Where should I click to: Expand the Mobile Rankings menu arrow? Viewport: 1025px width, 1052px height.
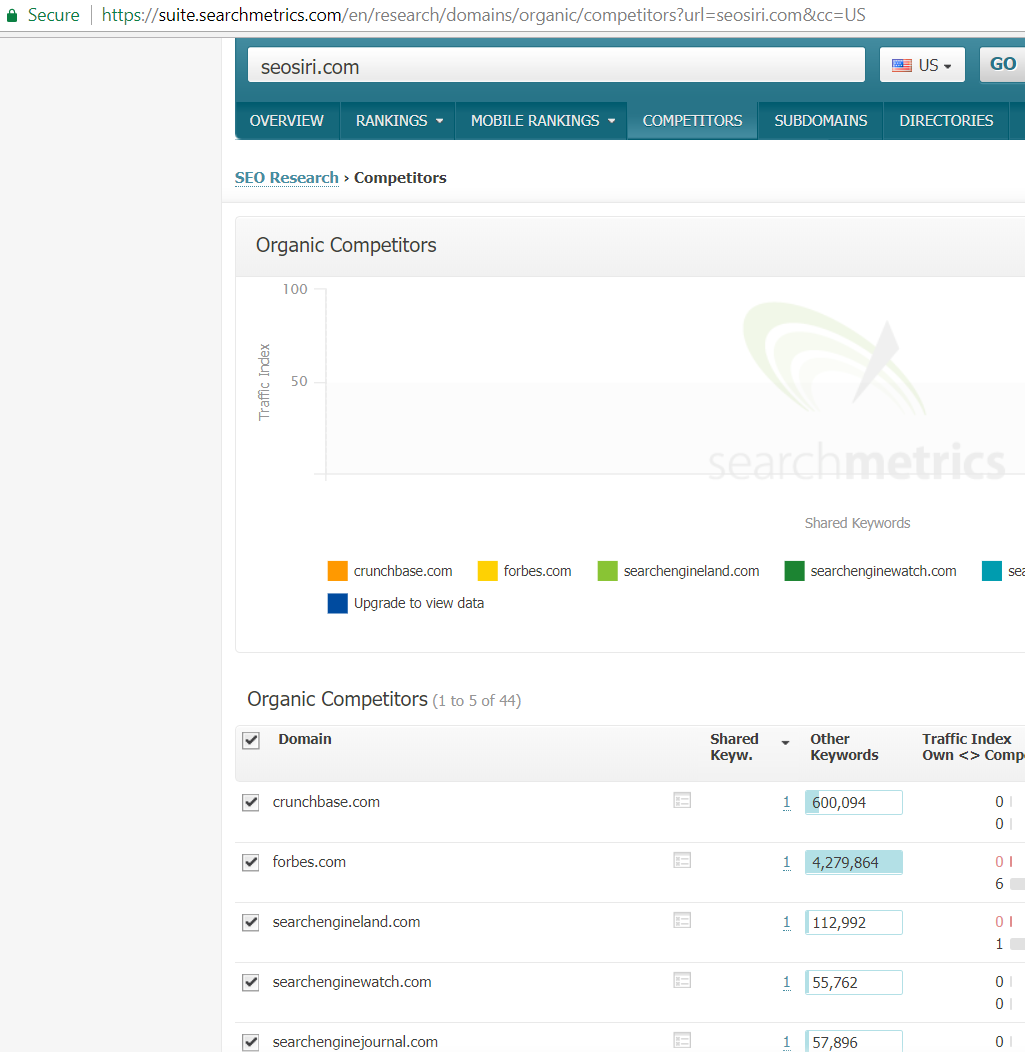pyautogui.click(x=611, y=121)
